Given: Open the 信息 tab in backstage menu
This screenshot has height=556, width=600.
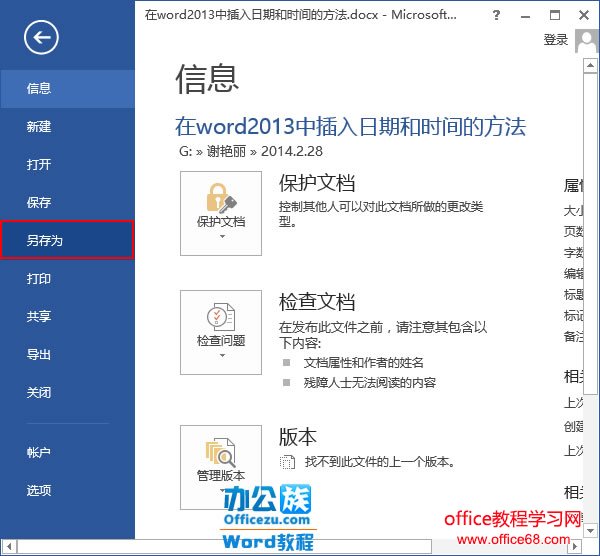Looking at the screenshot, I should click(x=67, y=89).
